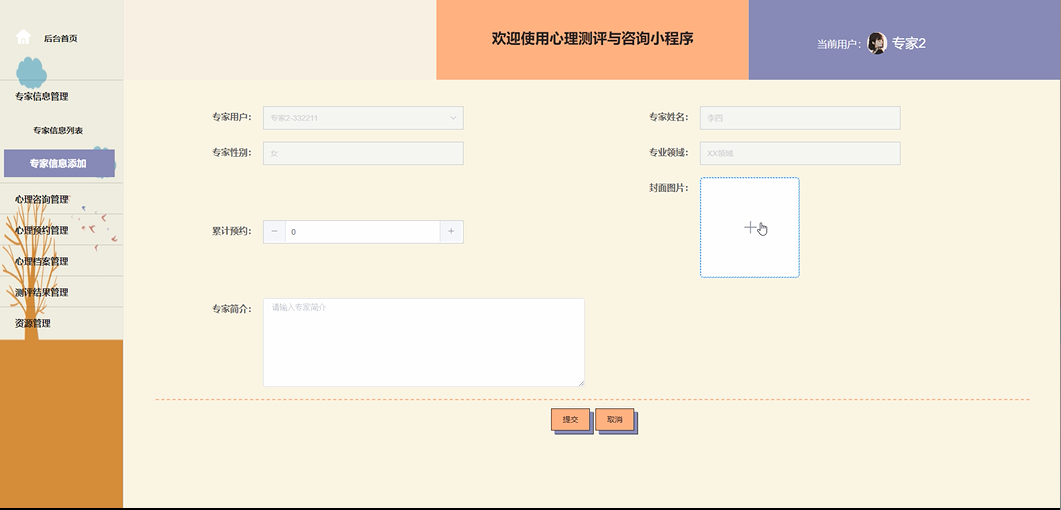The width and height of the screenshot is (1061, 510).
Task: Expand the 专家信息管理 menu
Action: click(42, 97)
